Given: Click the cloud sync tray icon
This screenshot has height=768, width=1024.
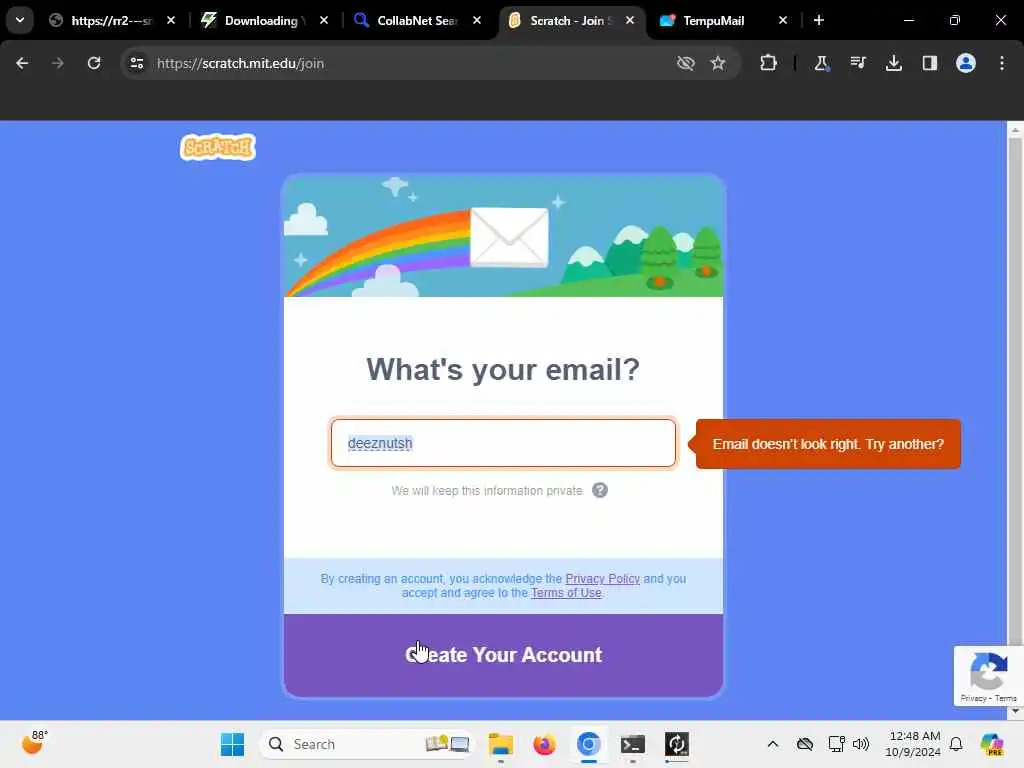Looking at the screenshot, I should pyautogui.click(x=805, y=744).
